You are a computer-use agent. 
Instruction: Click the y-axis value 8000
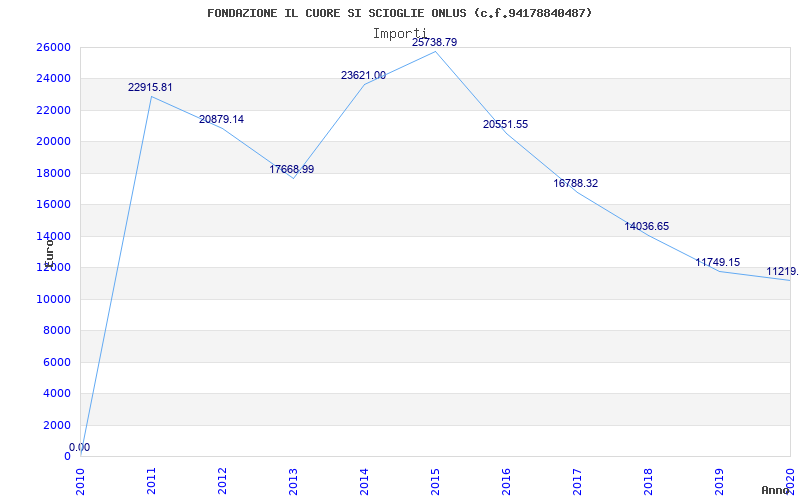point(56,331)
